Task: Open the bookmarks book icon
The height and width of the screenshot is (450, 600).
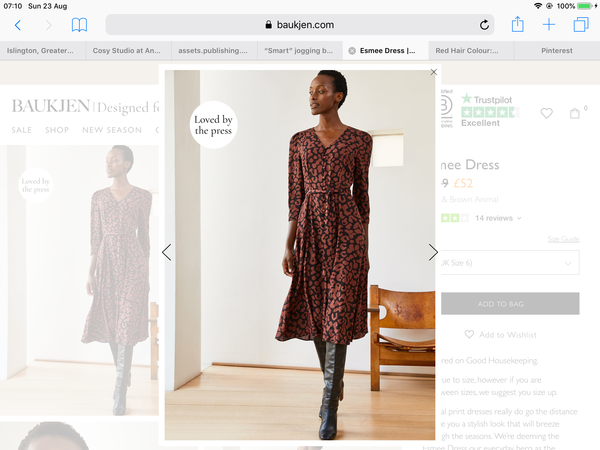Action: 79,25
